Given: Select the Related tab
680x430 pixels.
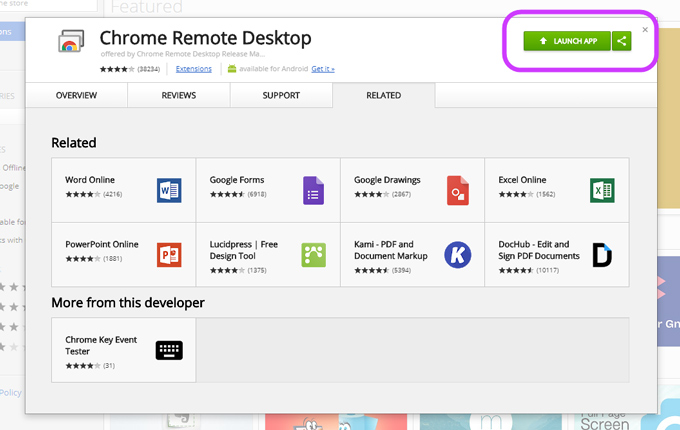Looking at the screenshot, I should [x=383, y=95].
